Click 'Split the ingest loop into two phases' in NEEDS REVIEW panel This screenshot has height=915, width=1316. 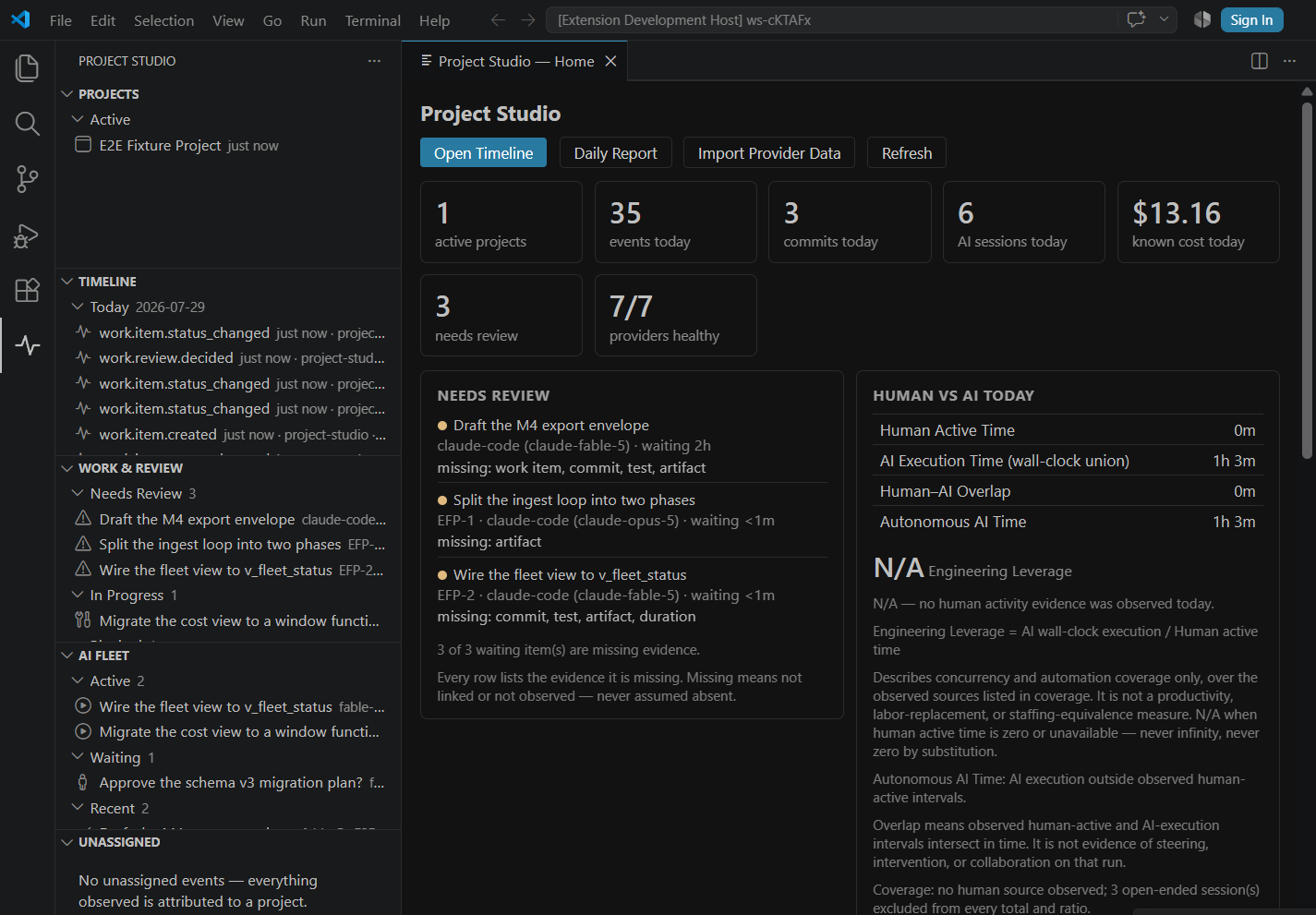[573, 500]
